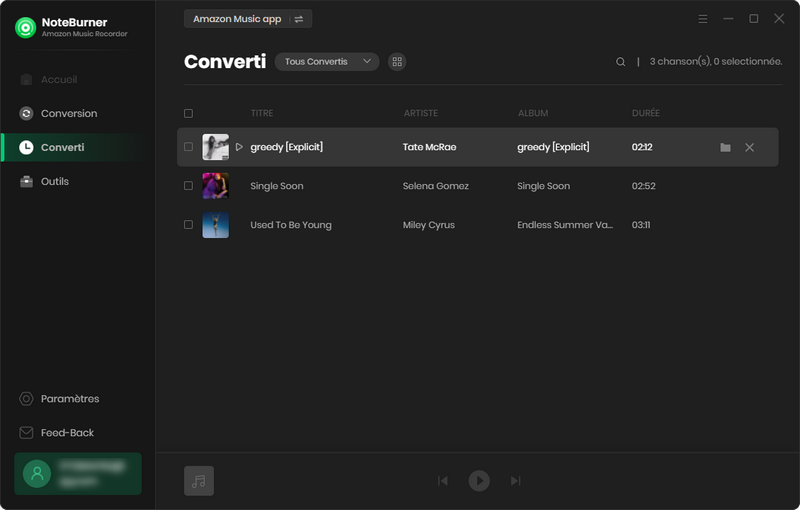The image size is (800, 510).
Task: Click the Endless Summer Va... album cell
Action: [565, 225]
